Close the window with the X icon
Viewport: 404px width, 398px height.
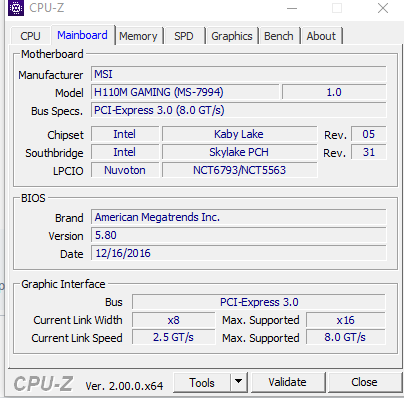[x=383, y=8]
